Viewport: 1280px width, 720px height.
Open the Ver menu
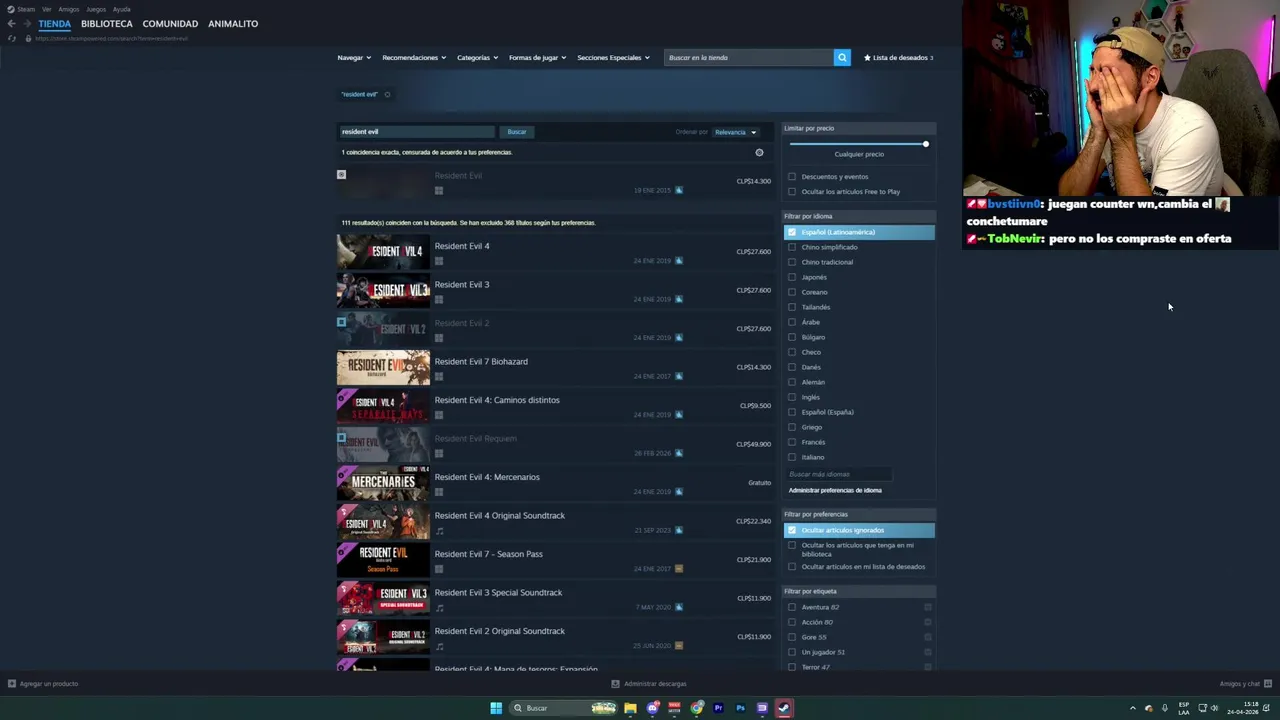click(x=46, y=9)
